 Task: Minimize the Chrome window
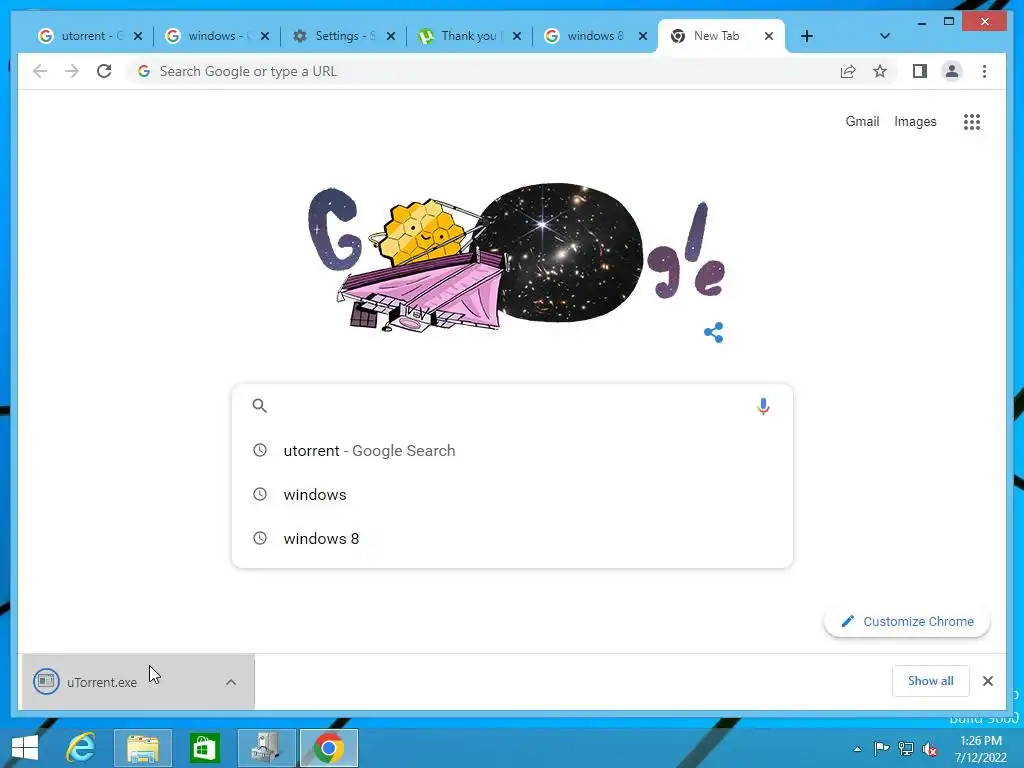[x=921, y=22]
